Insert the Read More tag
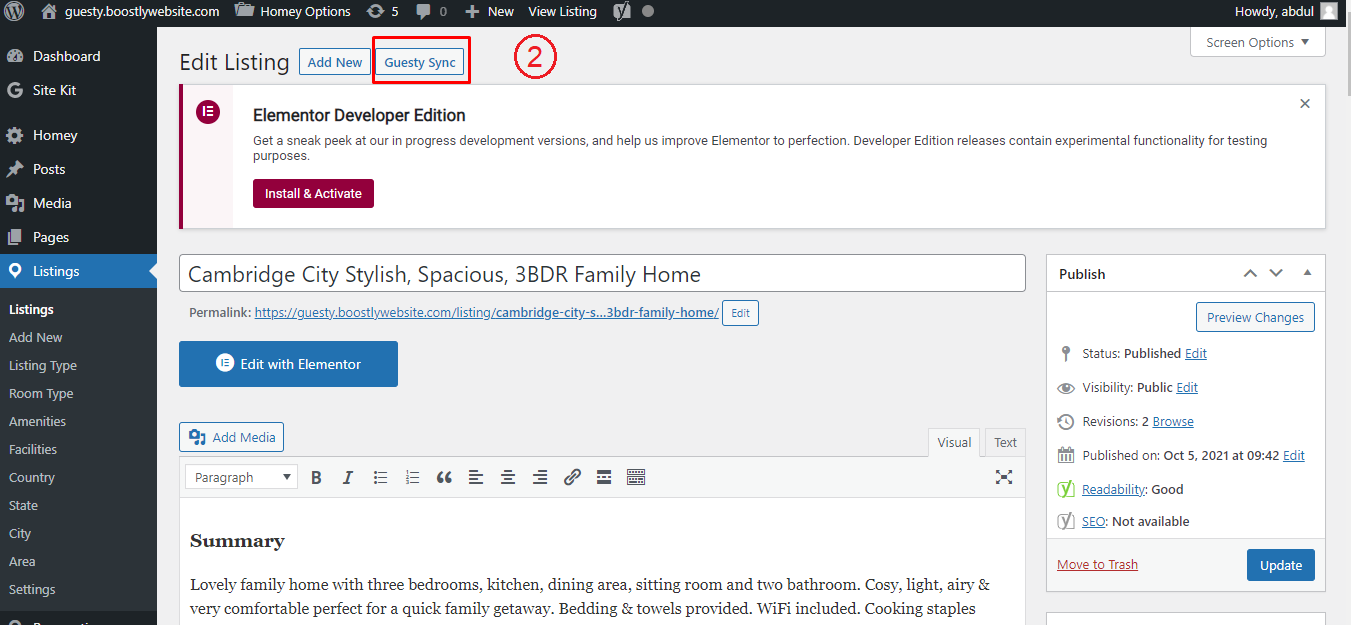The height and width of the screenshot is (625, 1351). tap(604, 477)
